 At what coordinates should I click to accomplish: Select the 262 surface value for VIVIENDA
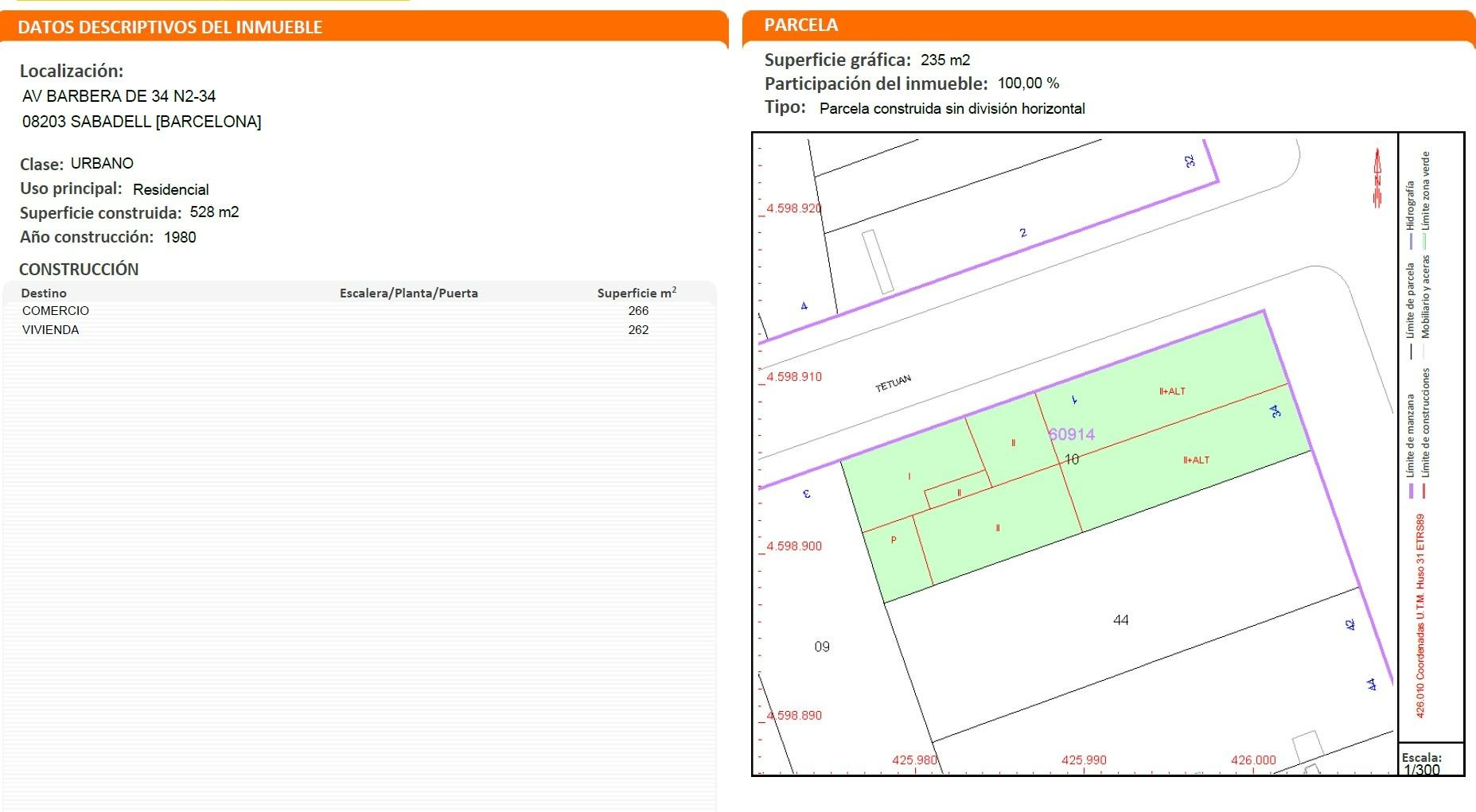638,330
